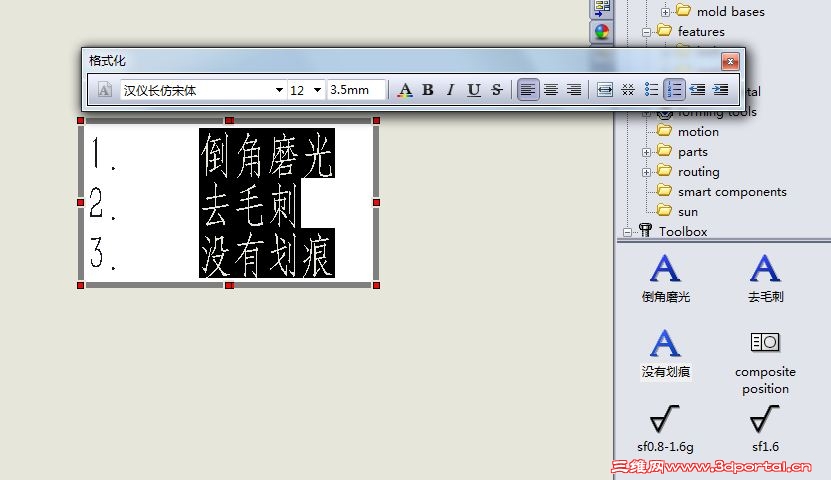Click the routing folder label

(699, 172)
